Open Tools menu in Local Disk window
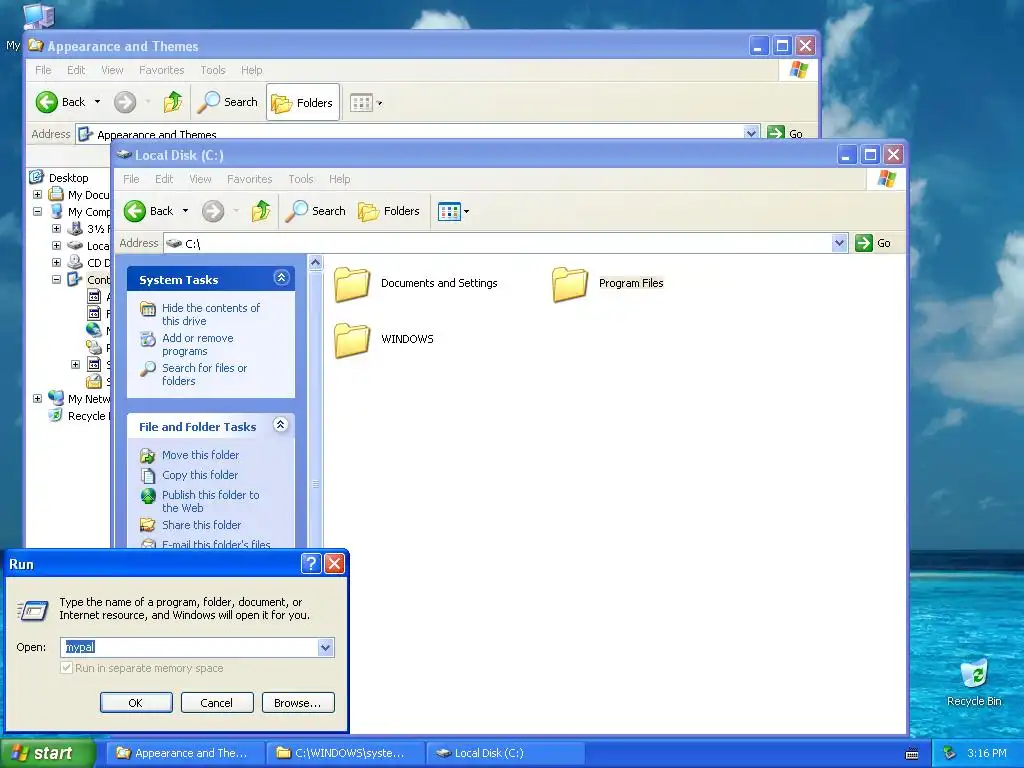The image size is (1024, 768). [300, 179]
